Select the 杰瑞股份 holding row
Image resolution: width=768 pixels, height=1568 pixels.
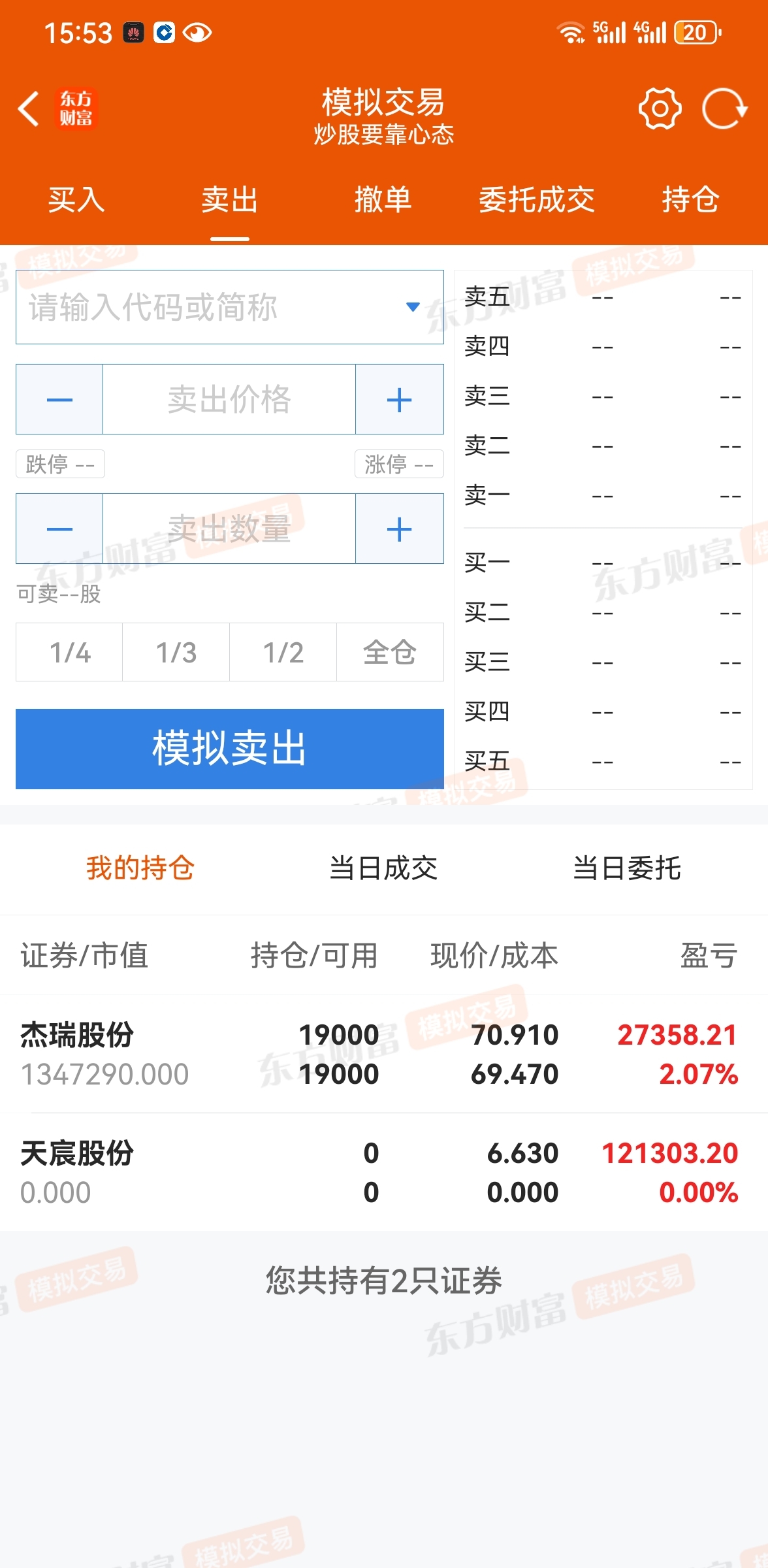pos(384,1054)
